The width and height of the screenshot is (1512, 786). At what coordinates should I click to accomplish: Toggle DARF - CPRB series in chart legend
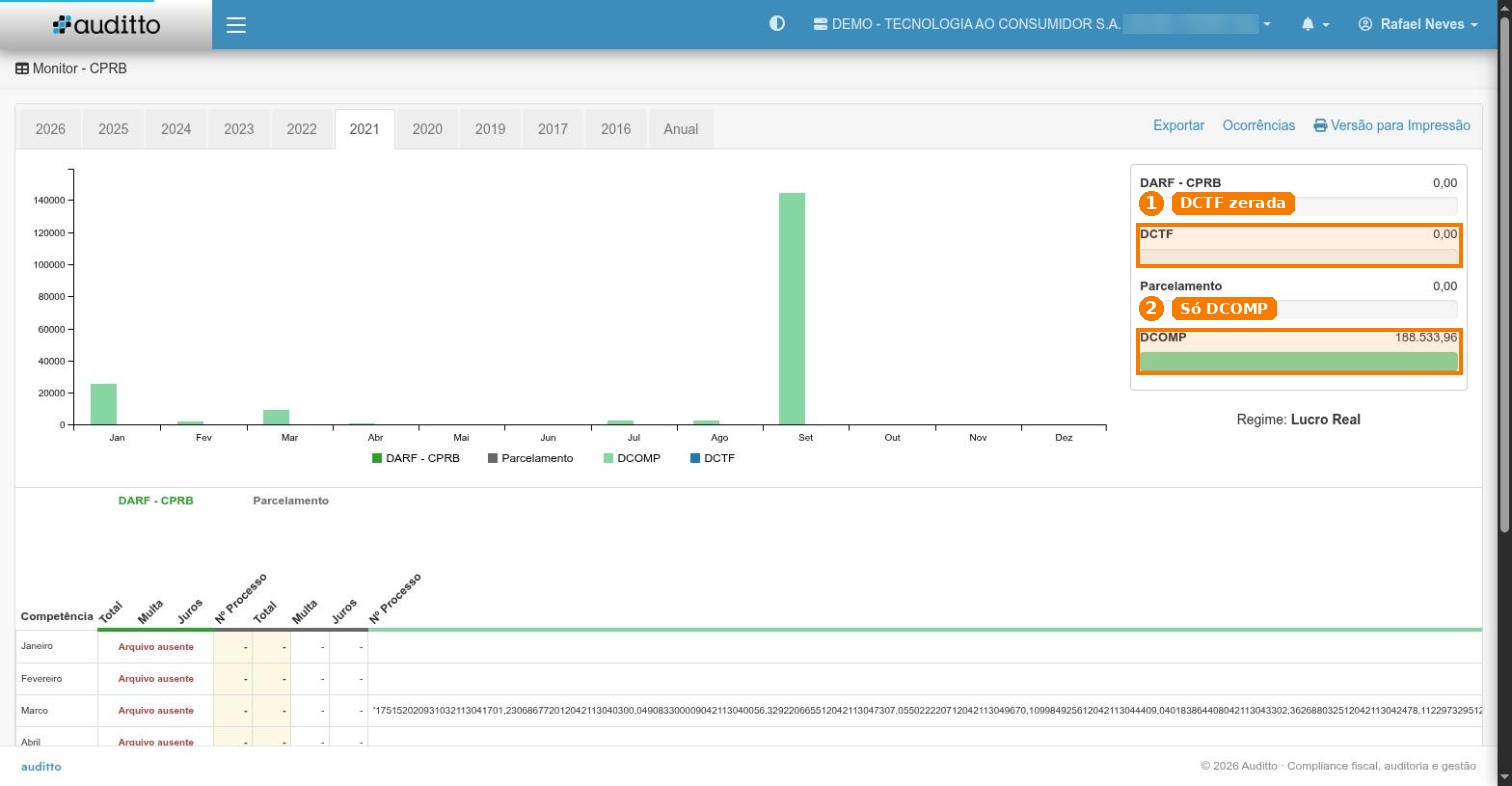pos(416,458)
